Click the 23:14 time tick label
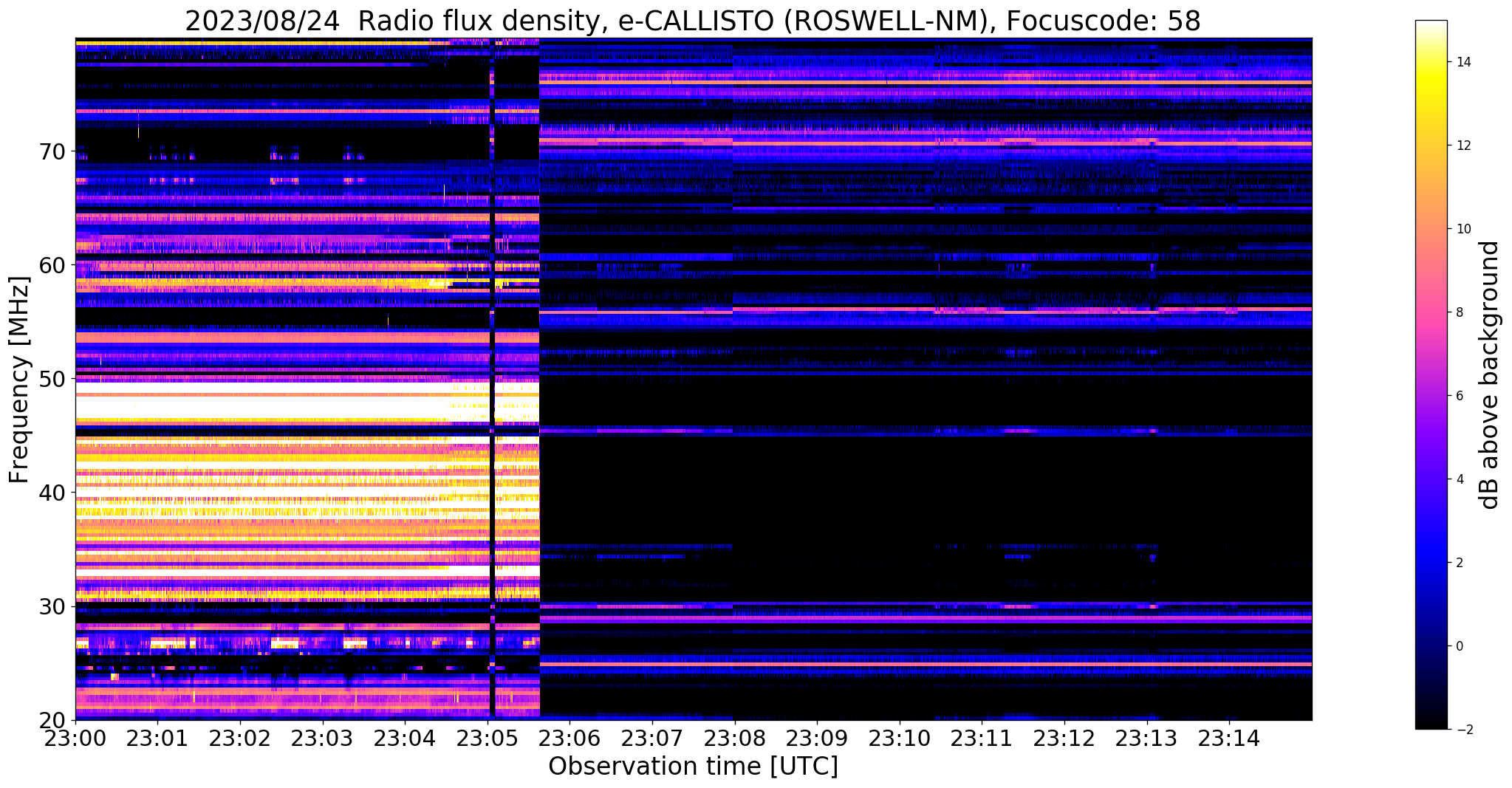Viewport: 1512px width, 788px height. (1230, 739)
